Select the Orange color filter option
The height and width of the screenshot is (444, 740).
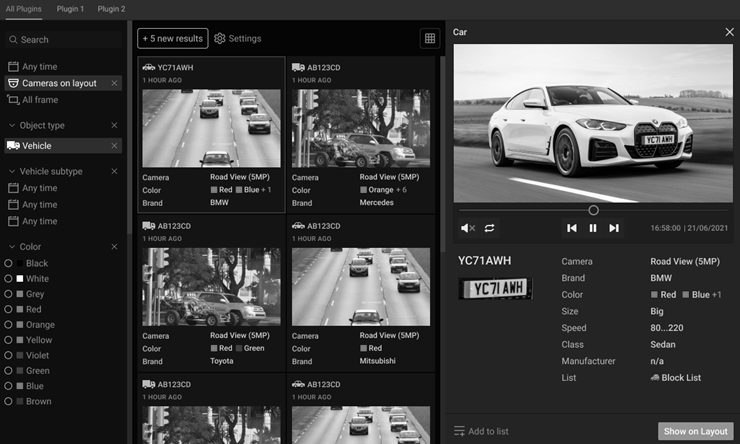[9, 325]
